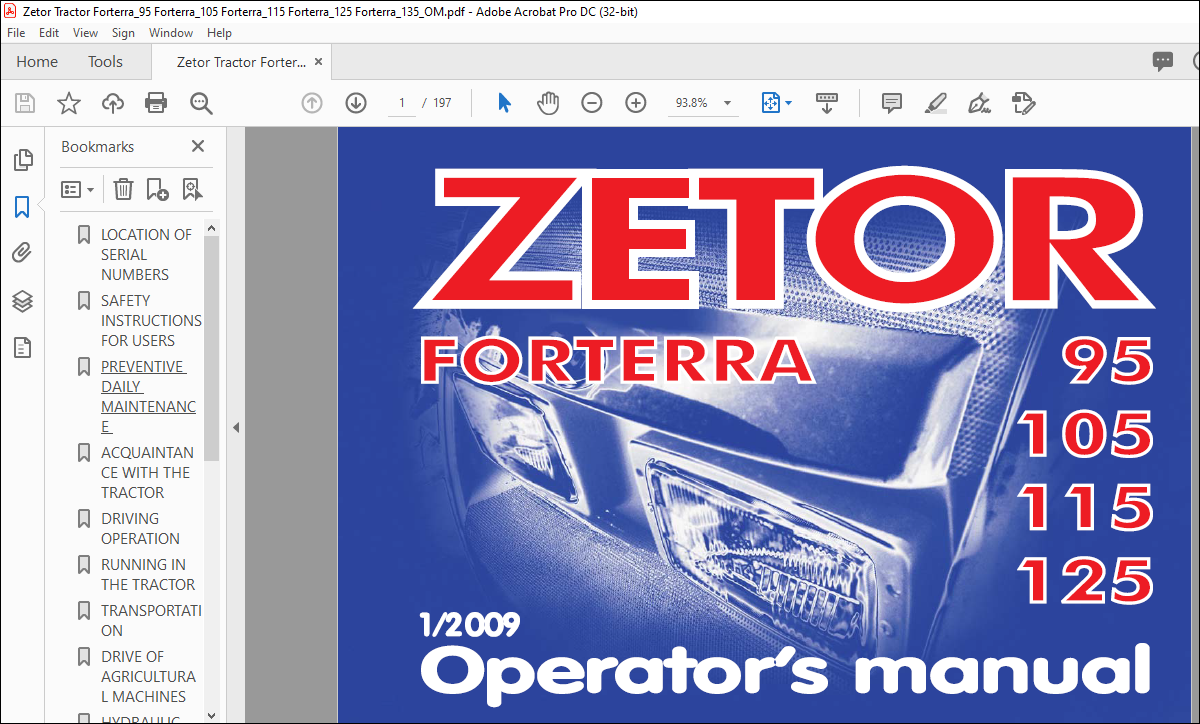Zoom in with the plus icon

[636, 103]
